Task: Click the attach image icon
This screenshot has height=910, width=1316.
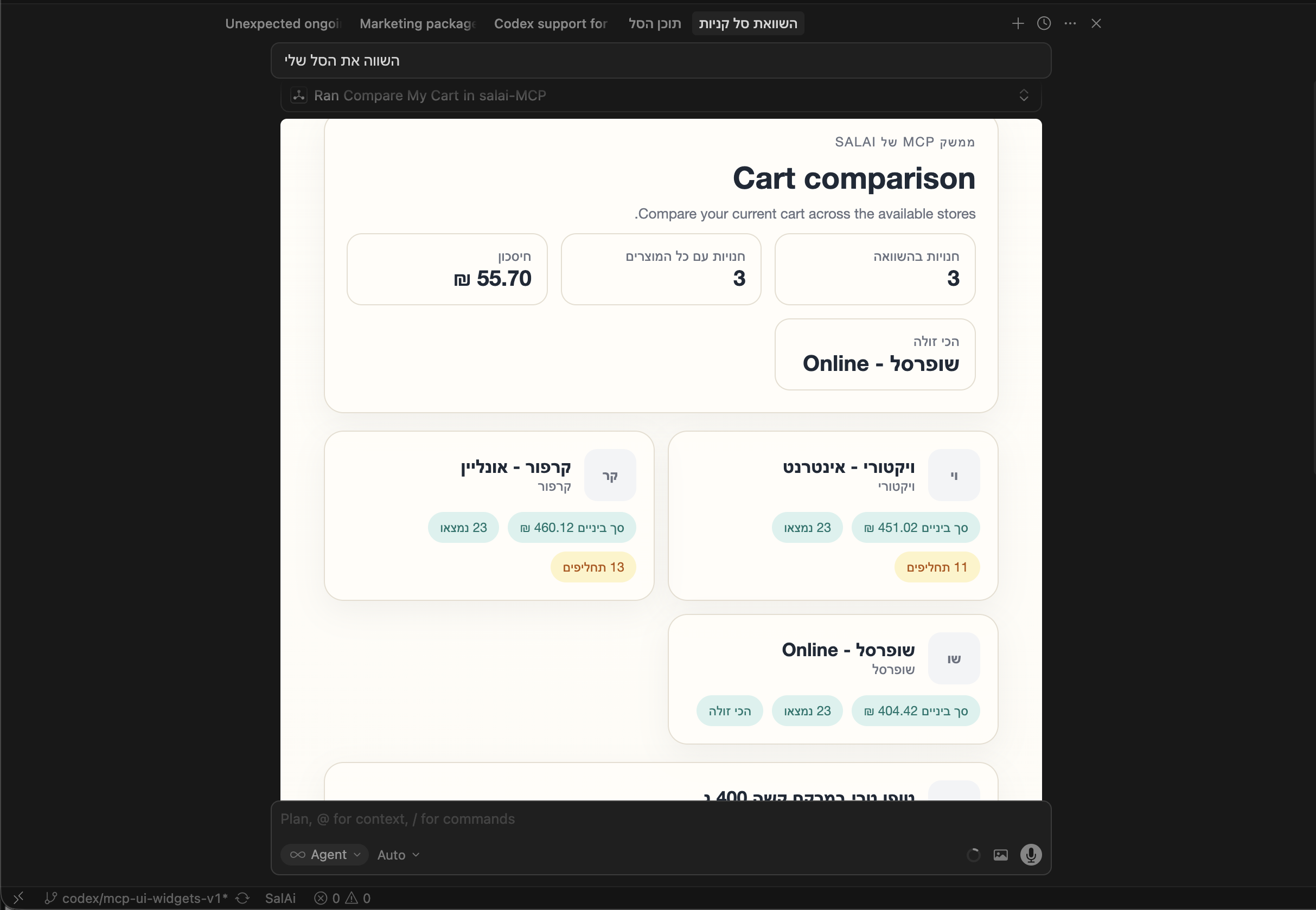Action: [x=1001, y=855]
